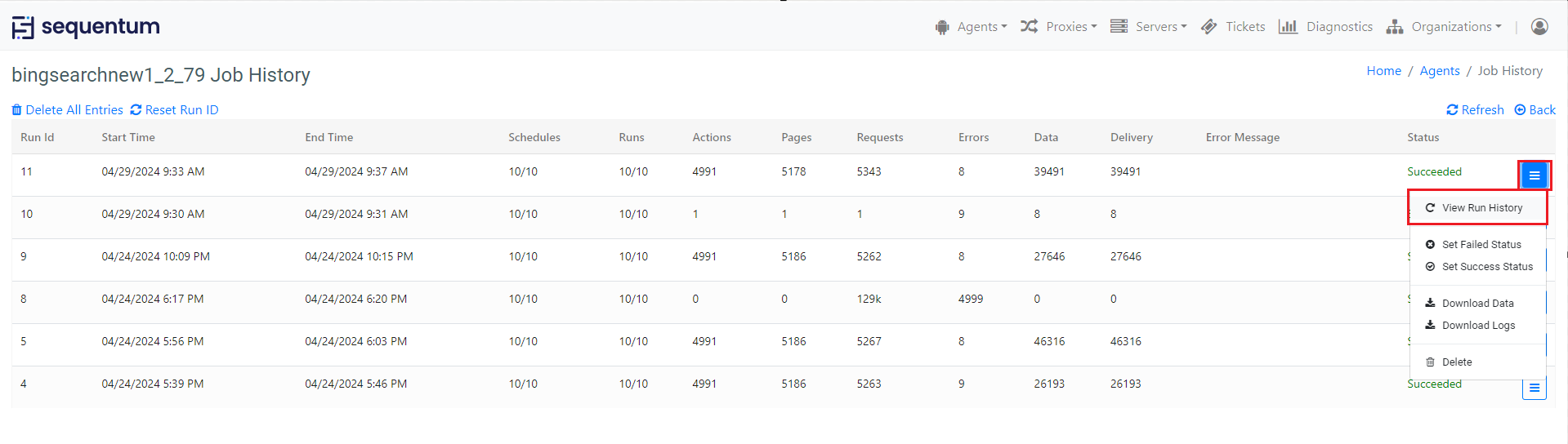1568x444 pixels.
Task: Reset the Run ID
Action: click(174, 110)
